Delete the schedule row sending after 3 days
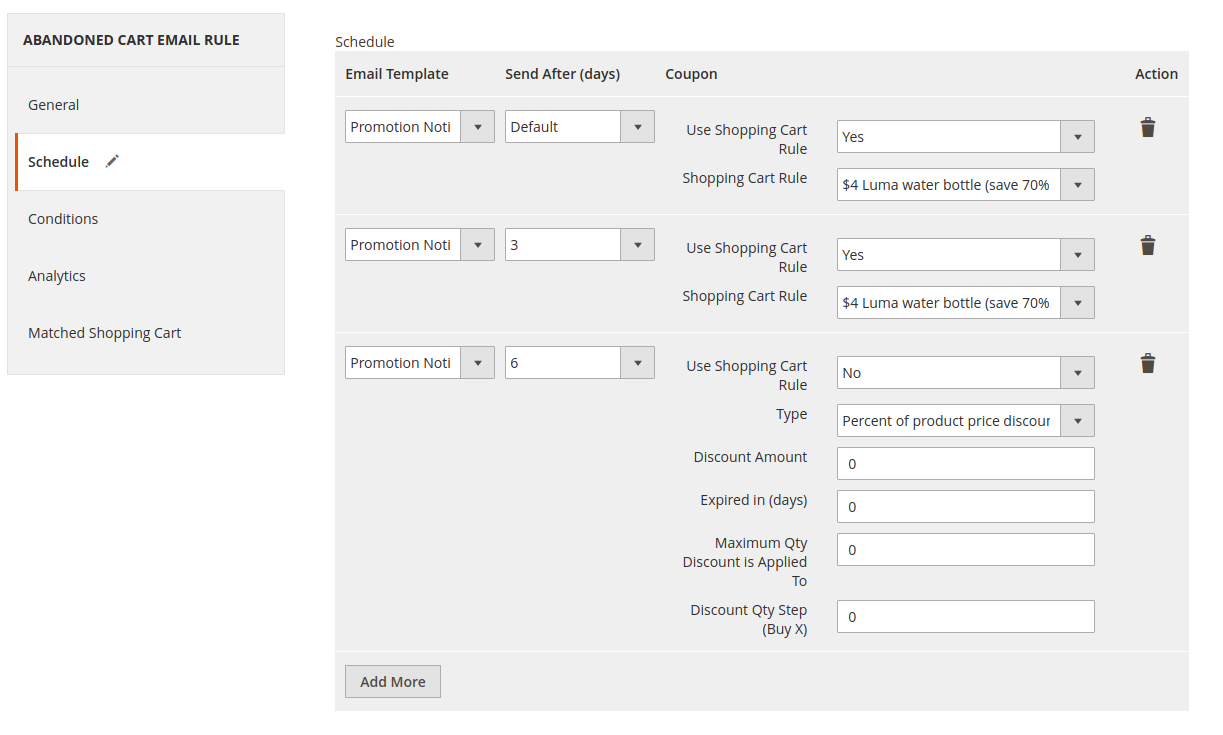Screen dimensions: 1223x735 point(1147,246)
